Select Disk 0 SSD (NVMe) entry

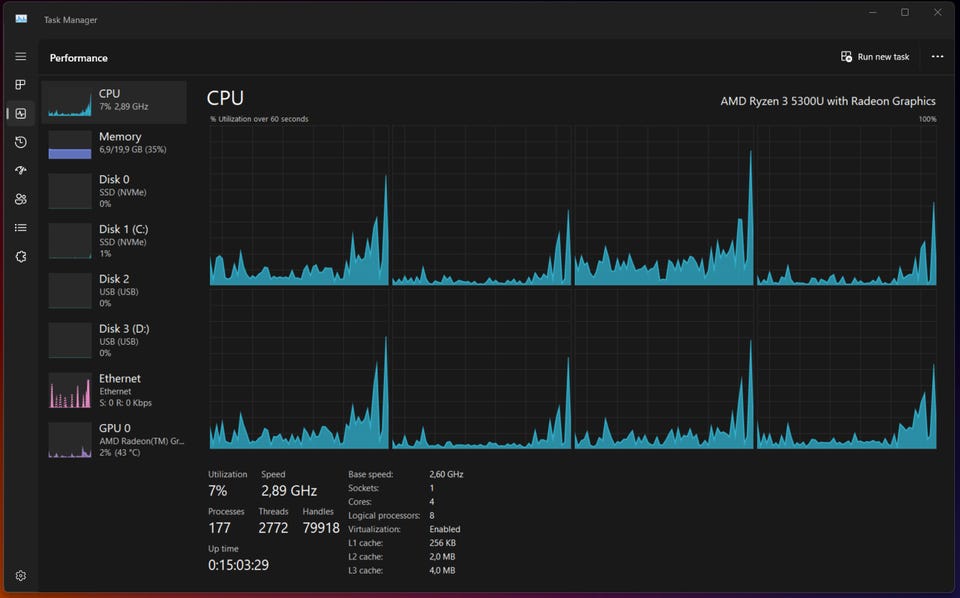point(114,191)
